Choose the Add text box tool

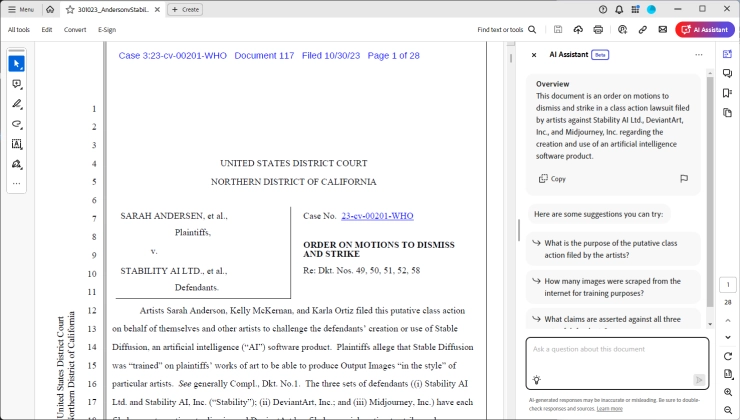tap(17, 144)
